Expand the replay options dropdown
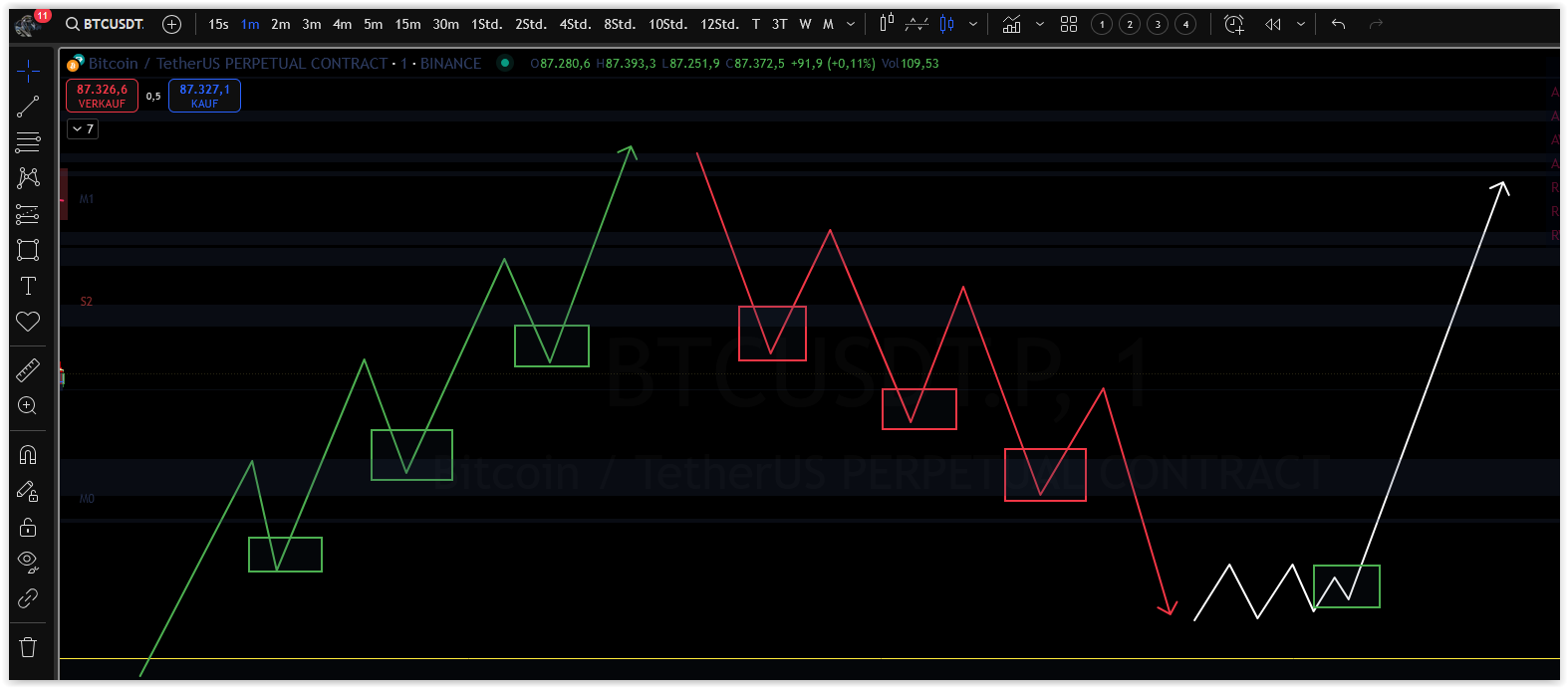Screen dimensions: 1568x688 pyautogui.click(x=1301, y=24)
